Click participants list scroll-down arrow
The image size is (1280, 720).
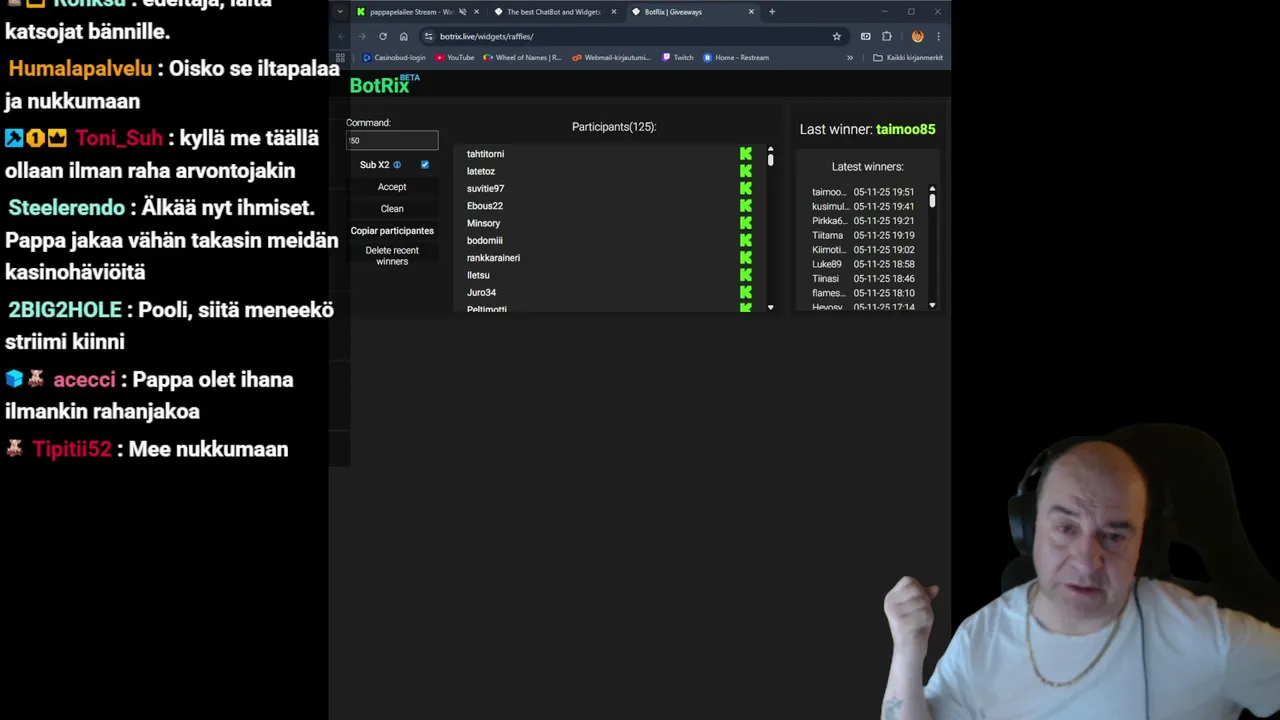tap(770, 307)
